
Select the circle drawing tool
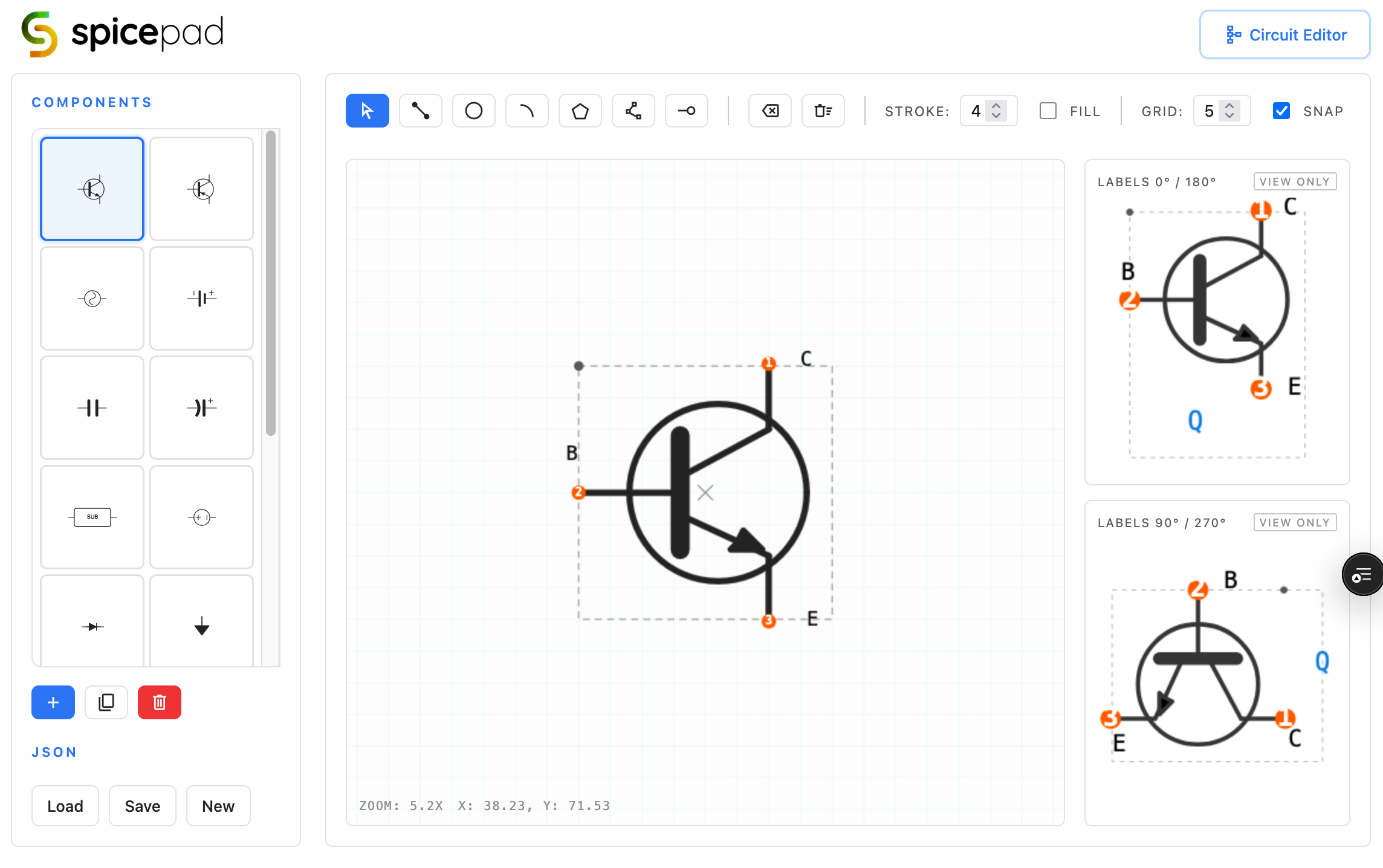click(473, 111)
